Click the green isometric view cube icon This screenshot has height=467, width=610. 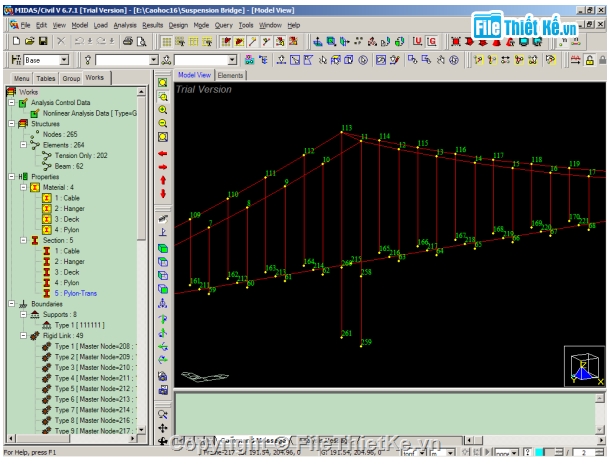(x=163, y=248)
